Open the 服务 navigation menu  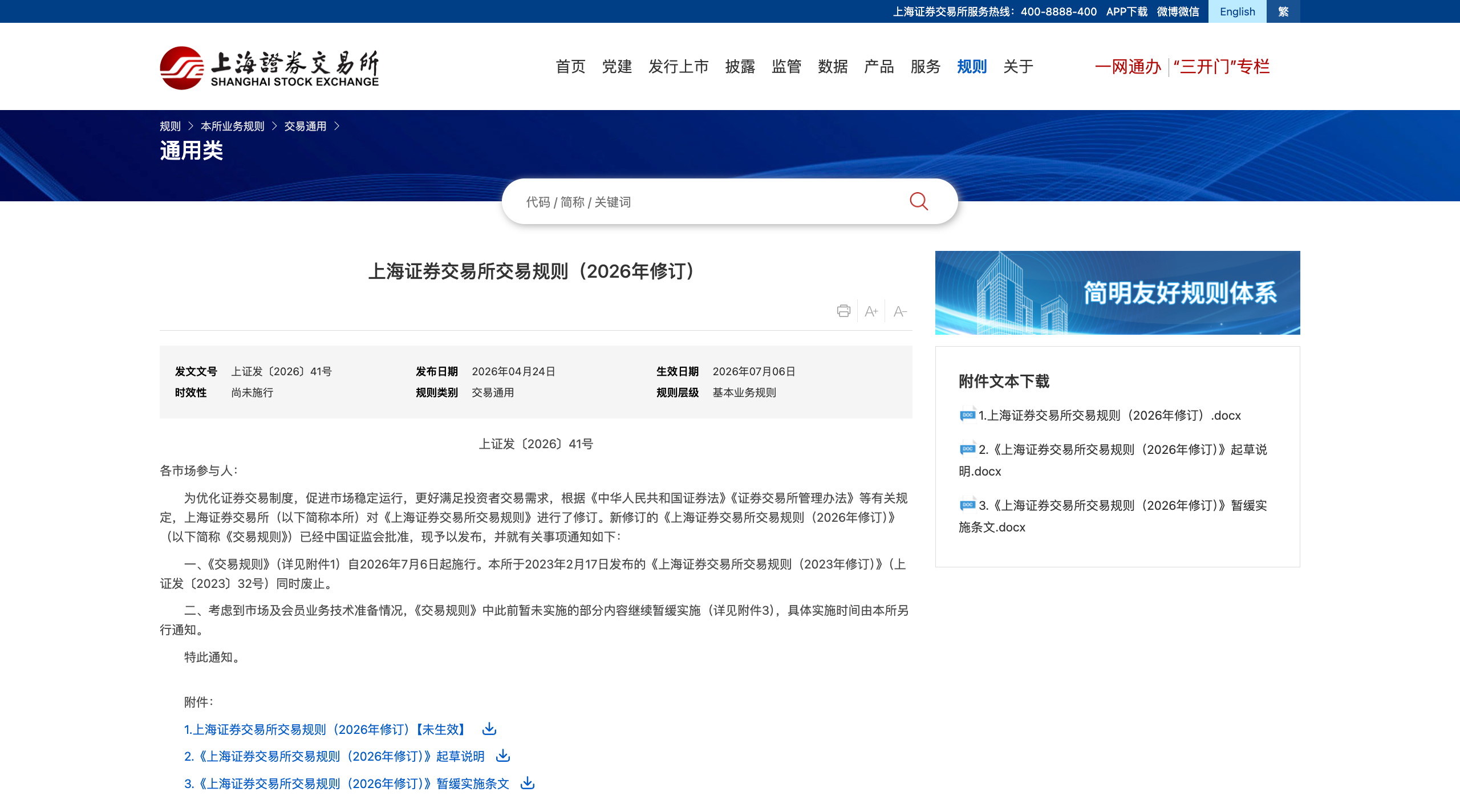pos(925,67)
